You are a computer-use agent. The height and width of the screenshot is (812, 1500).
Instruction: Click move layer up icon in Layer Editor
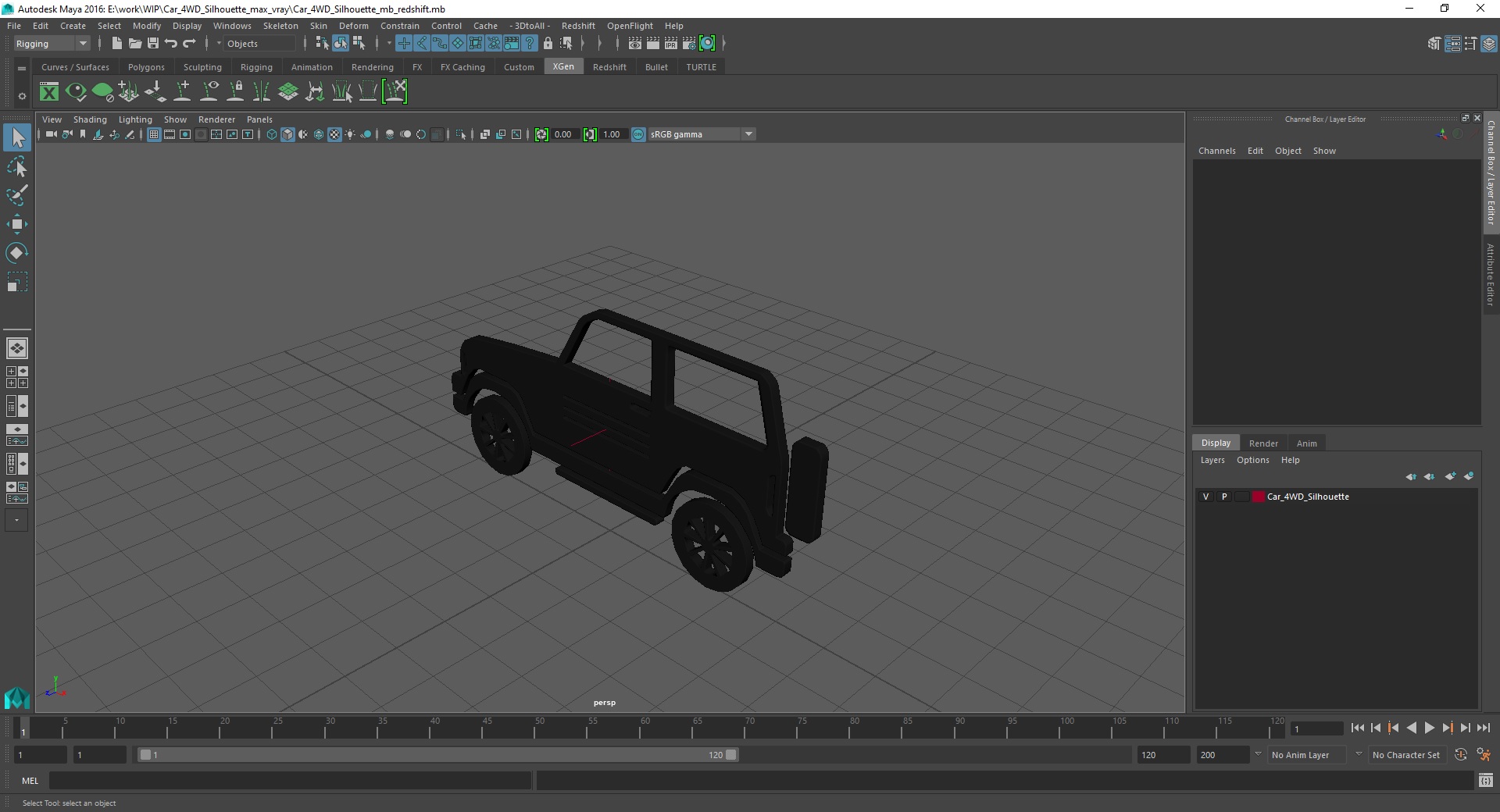point(1411,476)
